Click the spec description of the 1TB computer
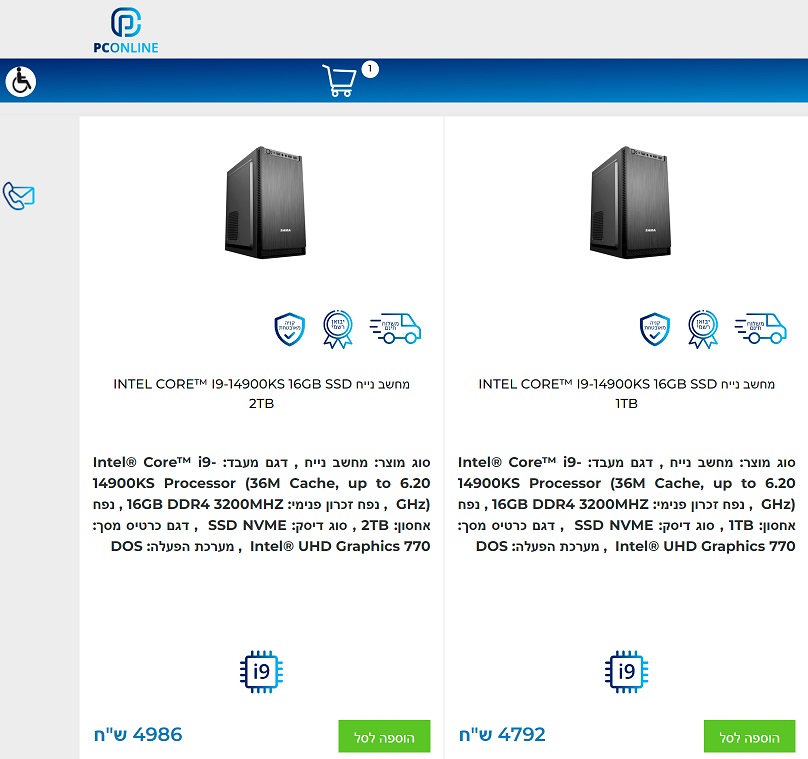Screen dimensions: 808x759 coord(627,504)
